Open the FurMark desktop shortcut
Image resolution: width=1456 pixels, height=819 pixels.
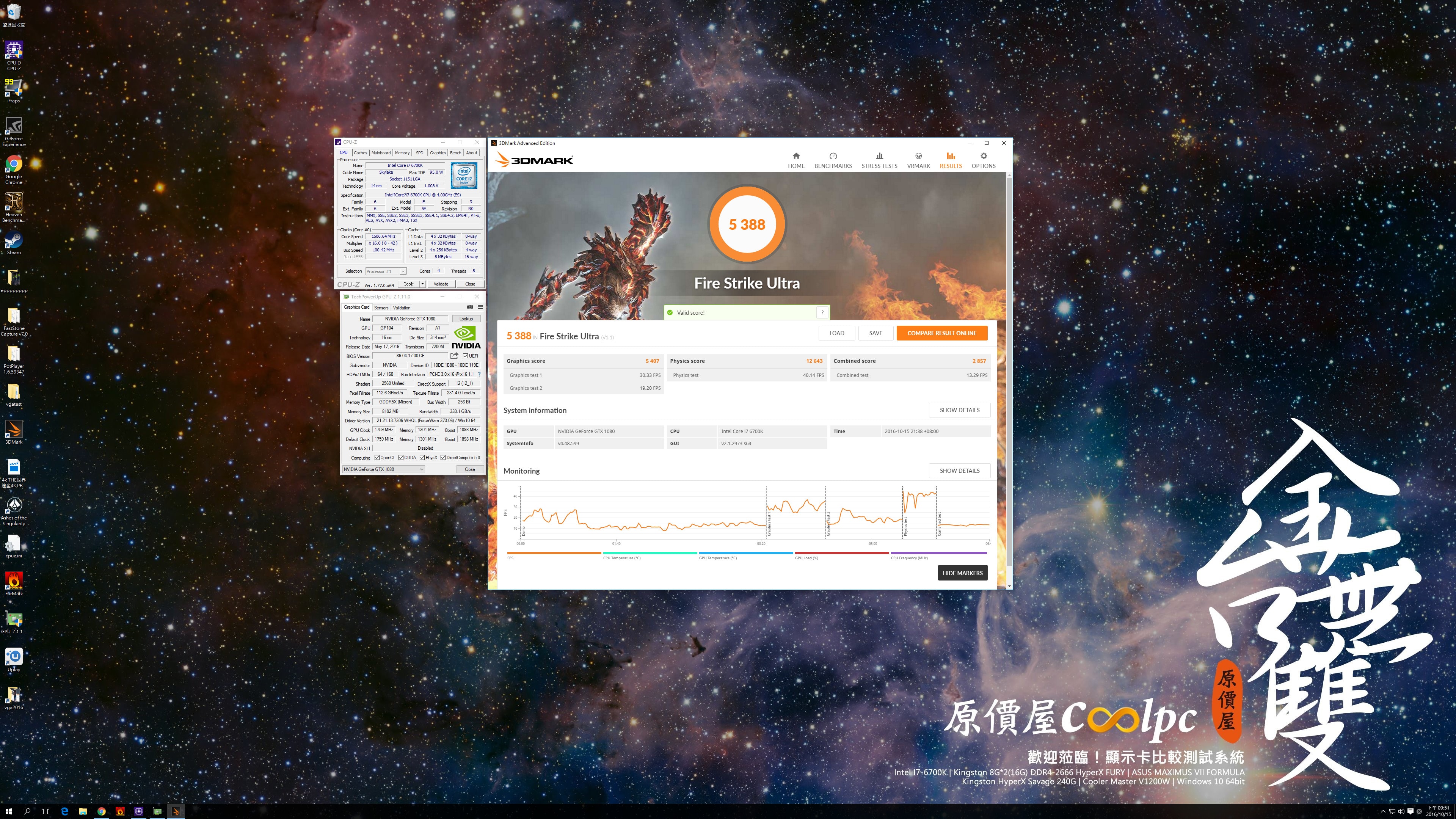pyautogui.click(x=14, y=584)
